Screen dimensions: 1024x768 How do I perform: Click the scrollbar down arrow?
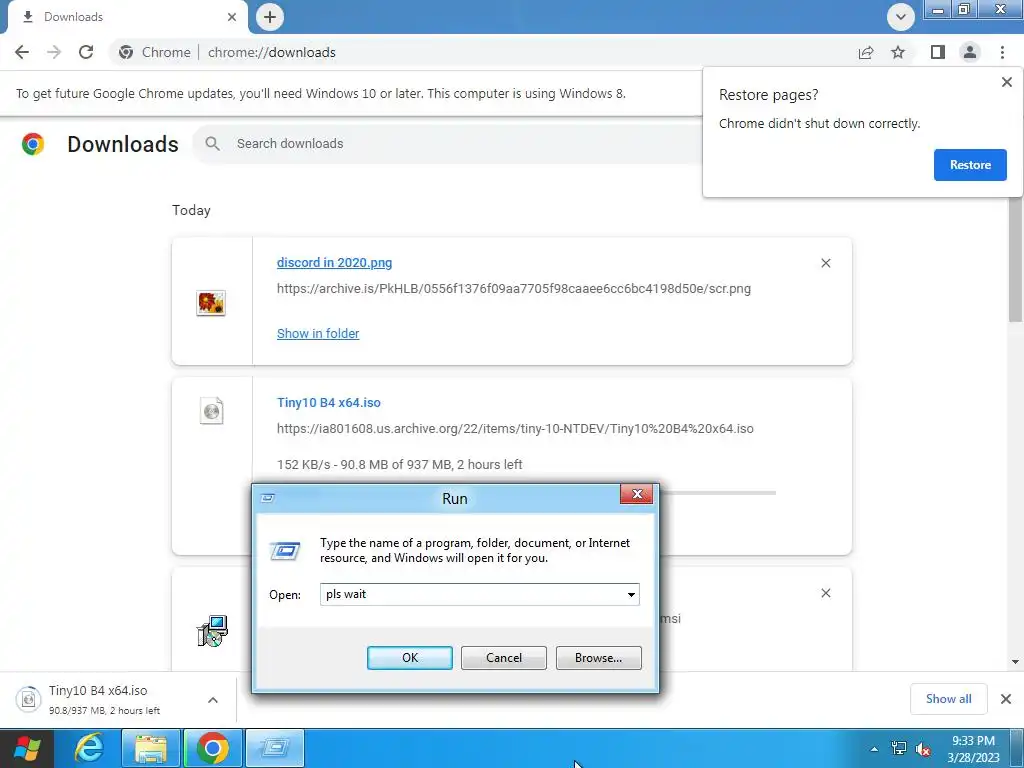tap(1015, 662)
